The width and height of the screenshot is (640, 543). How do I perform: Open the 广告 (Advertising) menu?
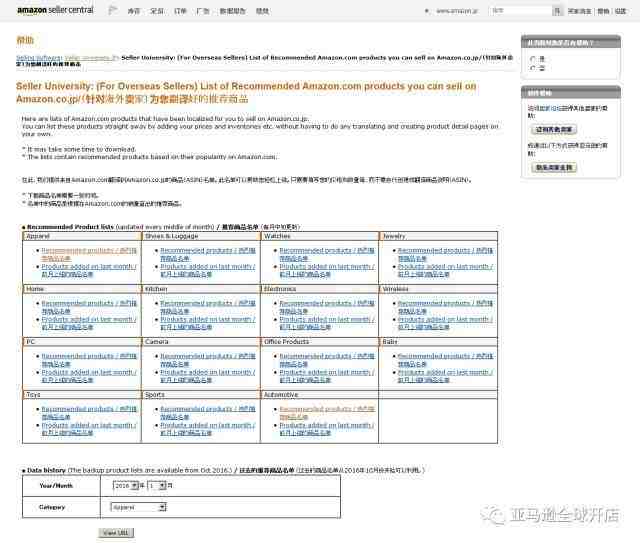[x=203, y=11]
